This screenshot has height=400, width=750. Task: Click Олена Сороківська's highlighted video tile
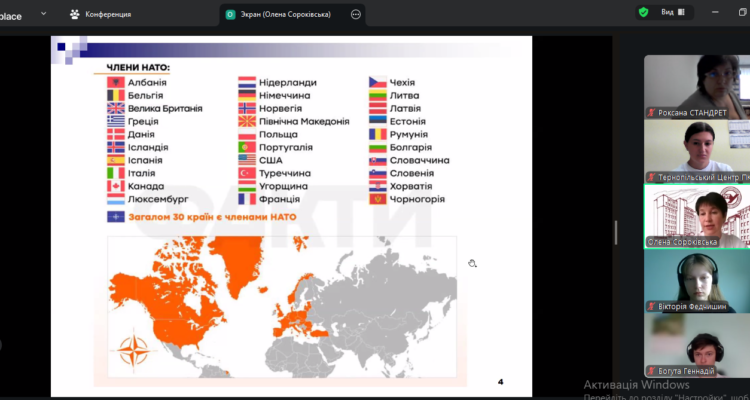696,215
